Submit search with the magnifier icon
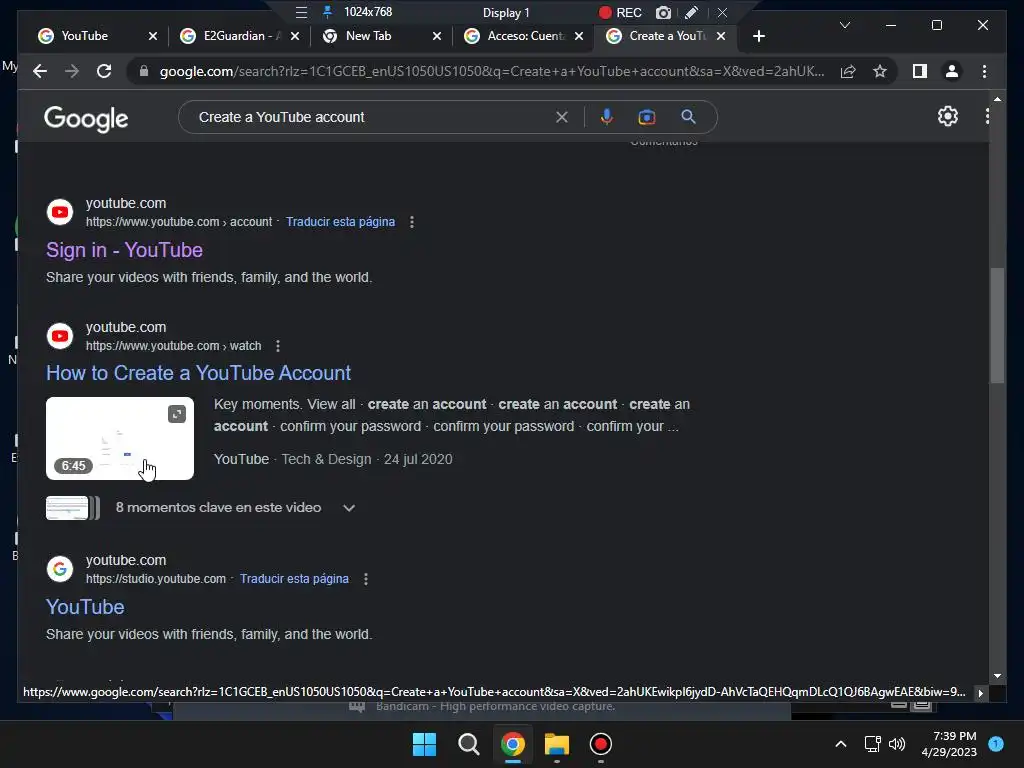The image size is (1024, 768). (688, 117)
